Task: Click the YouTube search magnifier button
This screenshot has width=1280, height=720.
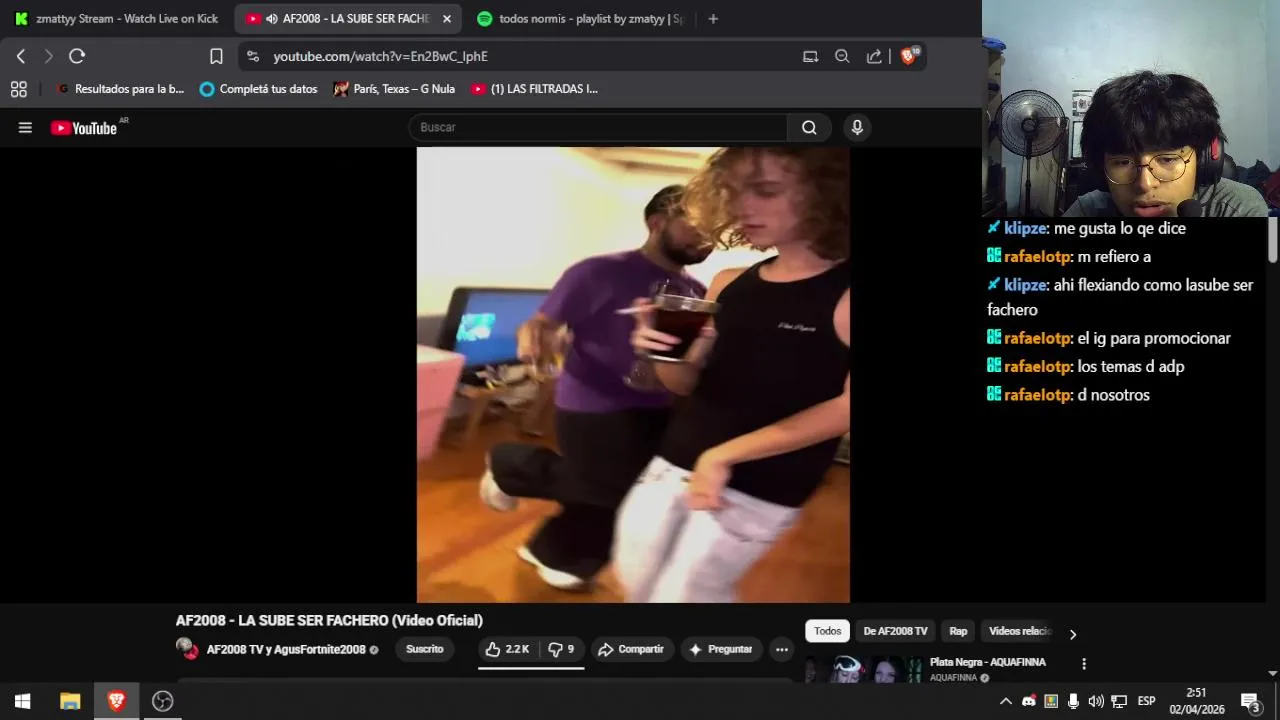Action: click(x=809, y=127)
